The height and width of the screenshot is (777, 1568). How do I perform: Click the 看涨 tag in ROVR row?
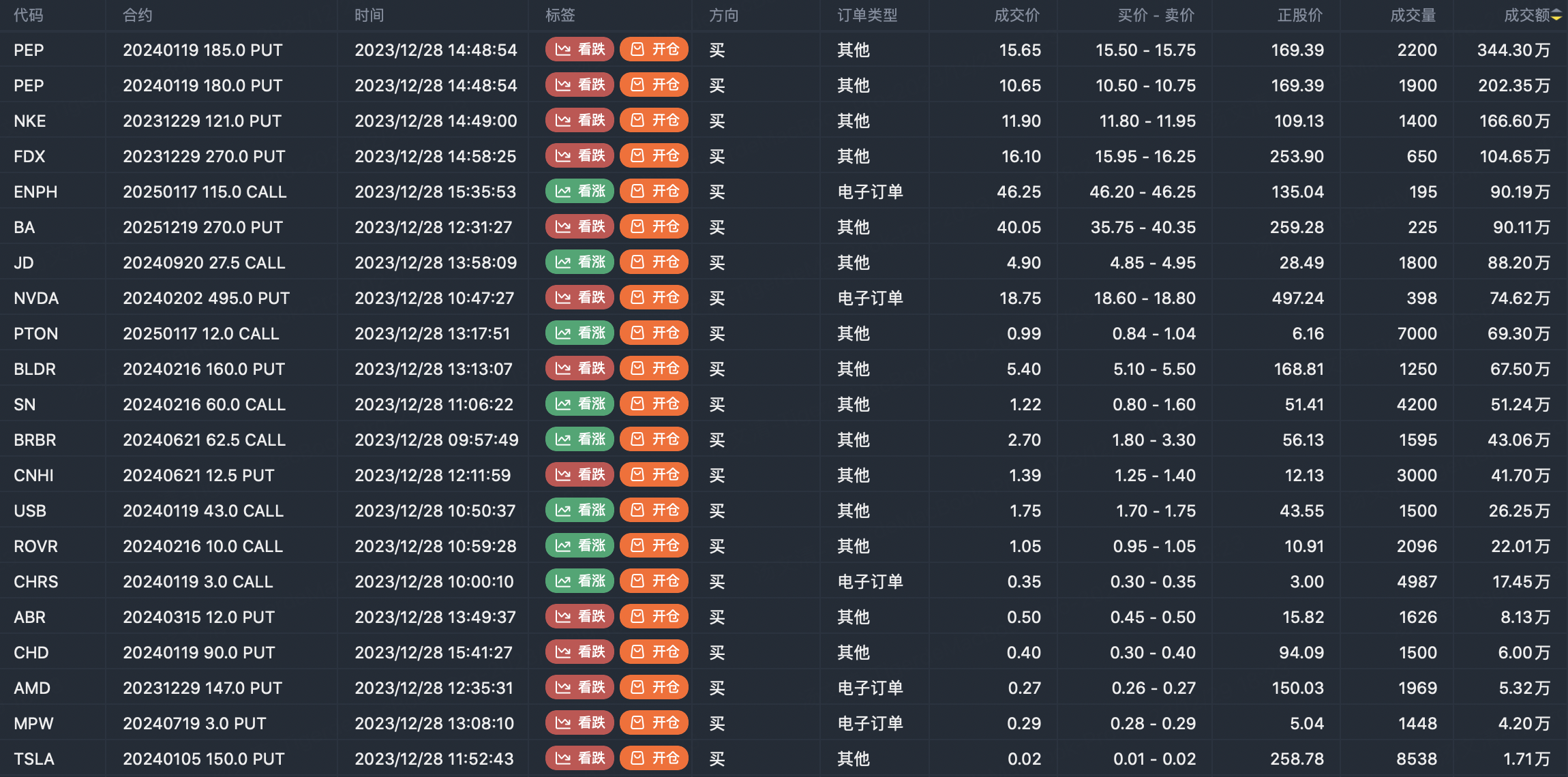579,546
